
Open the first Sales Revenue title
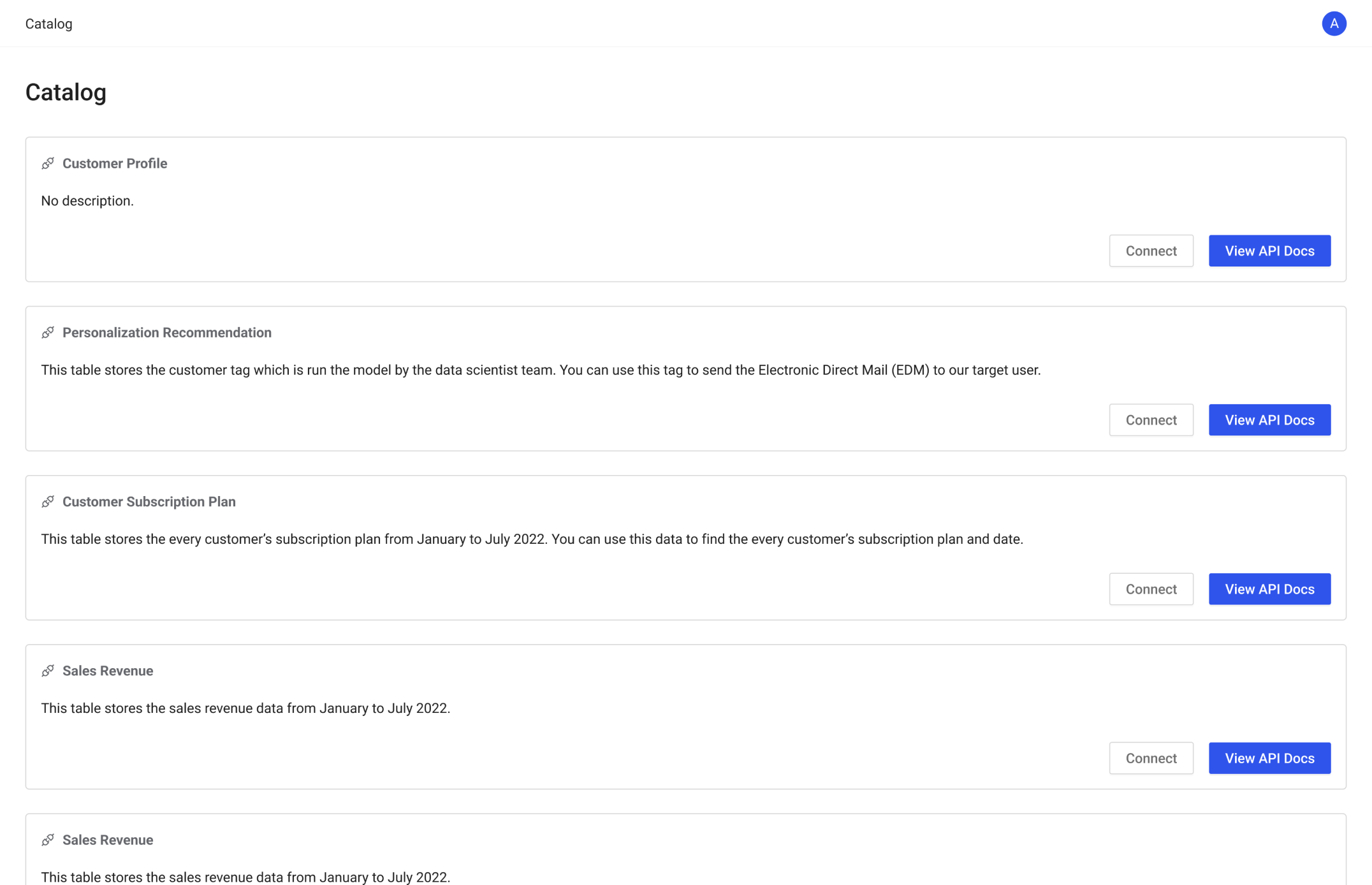(108, 671)
